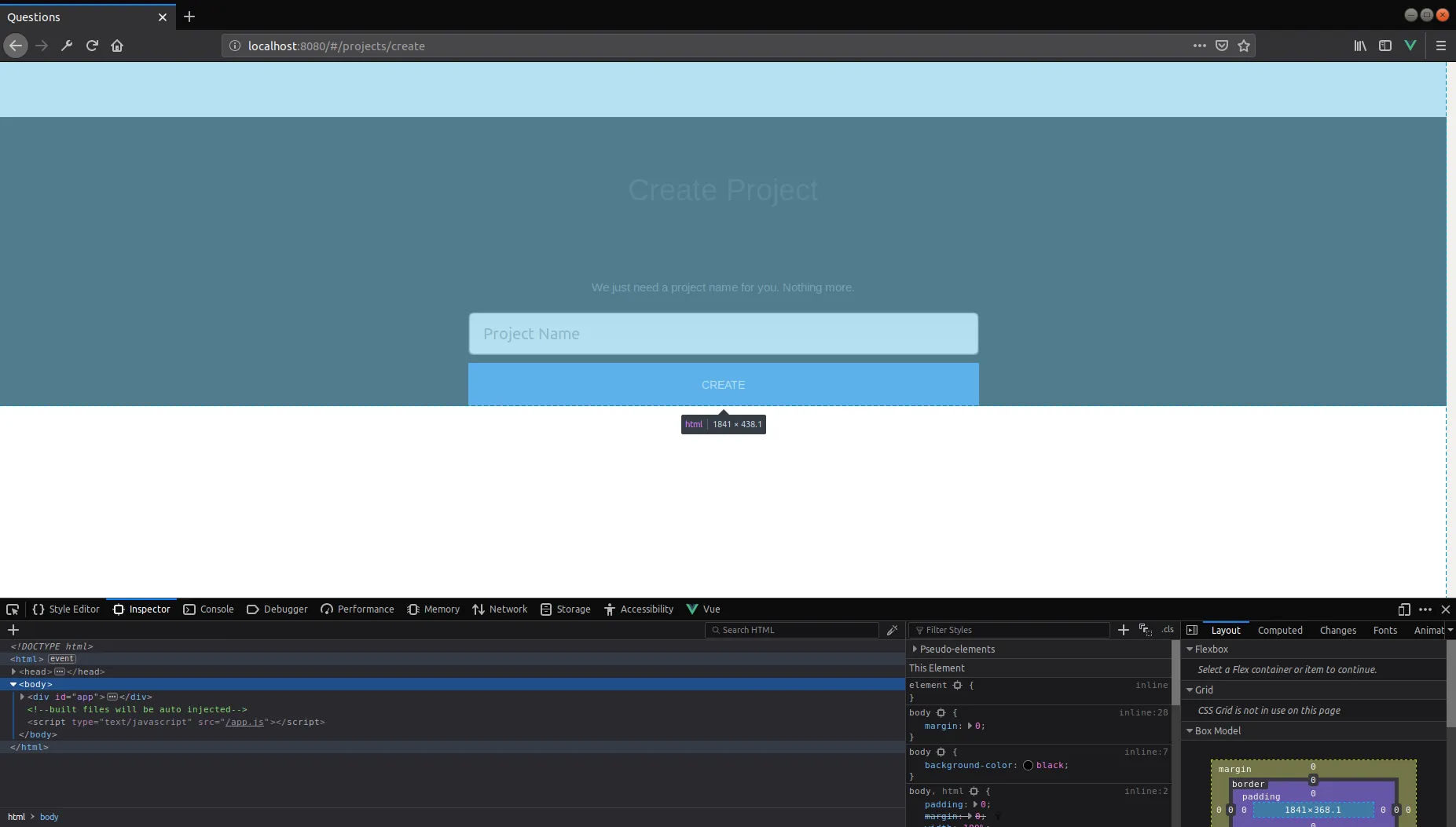
Task: Save page to Pocket
Action: coord(1221,46)
